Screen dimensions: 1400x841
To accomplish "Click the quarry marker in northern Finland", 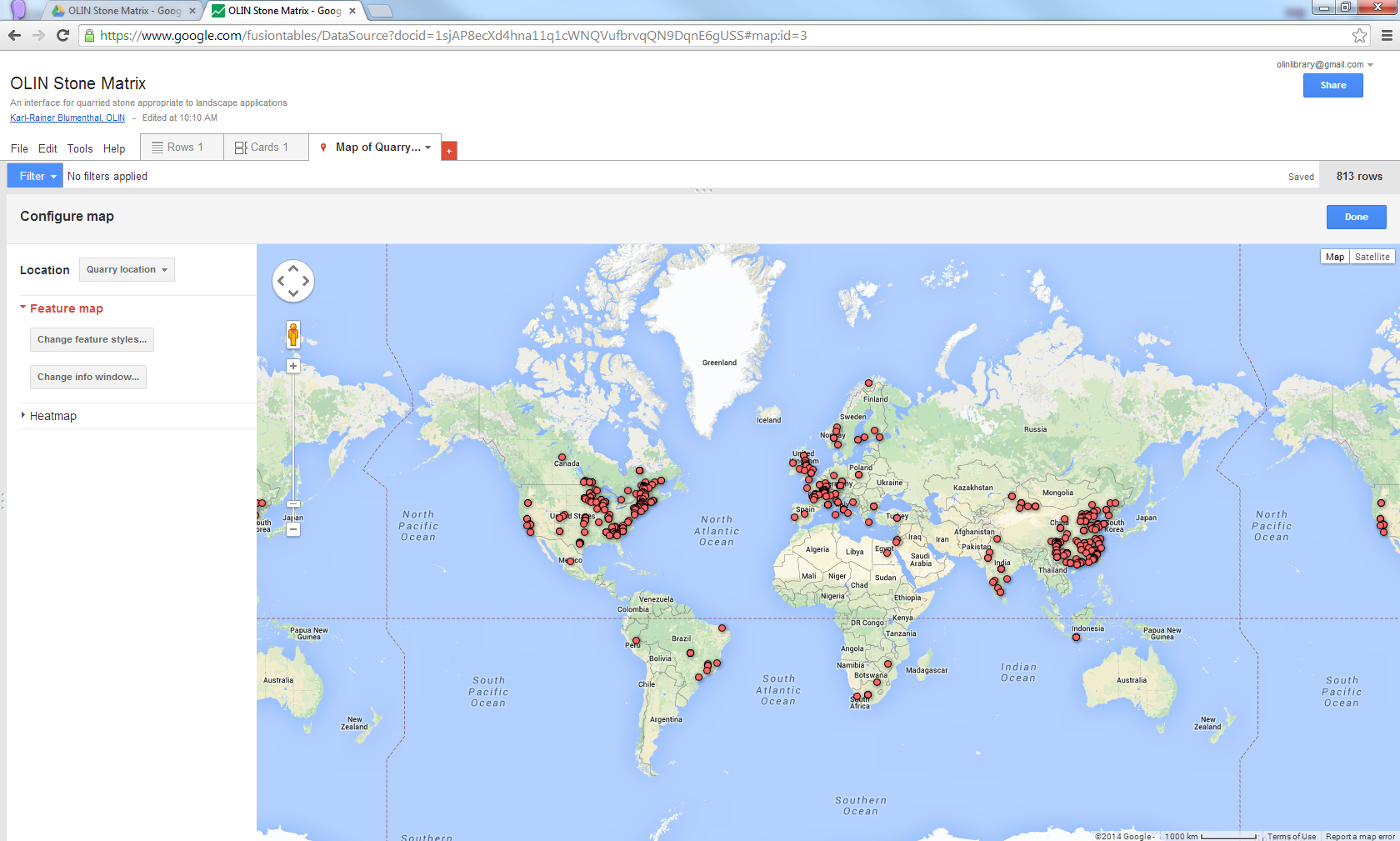I will point(868,383).
